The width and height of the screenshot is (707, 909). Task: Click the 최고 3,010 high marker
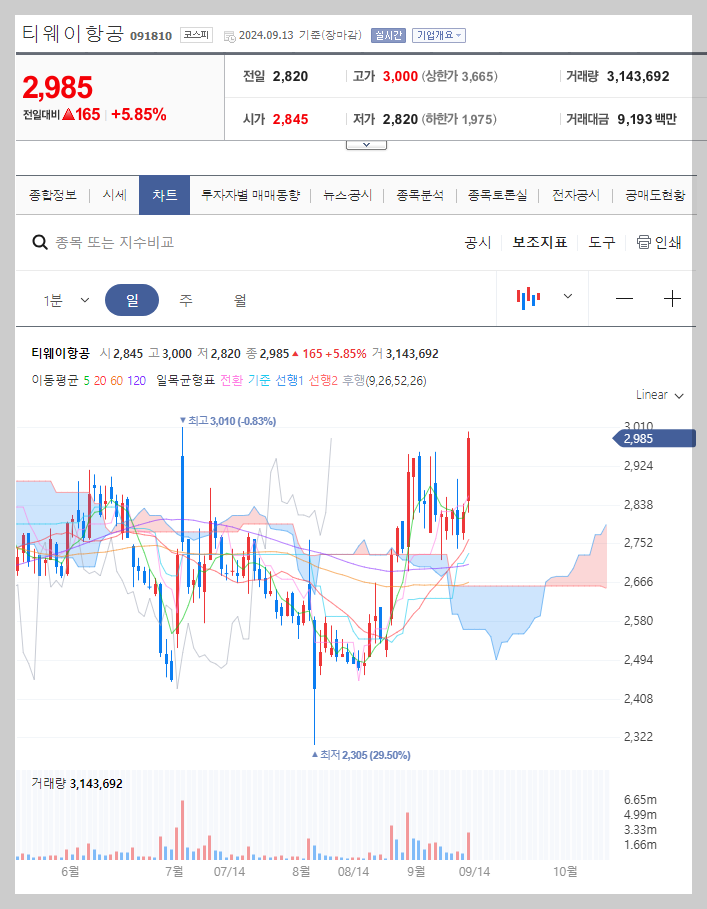click(x=228, y=421)
